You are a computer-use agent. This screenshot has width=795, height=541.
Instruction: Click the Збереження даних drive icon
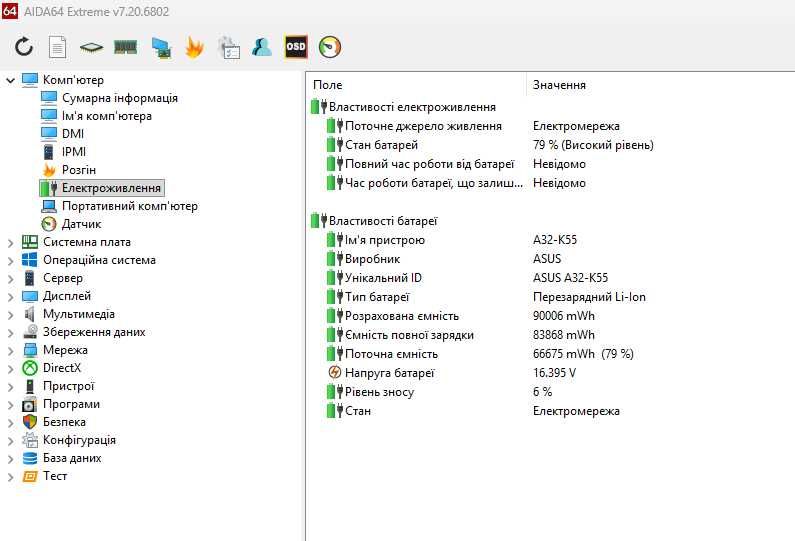30,332
